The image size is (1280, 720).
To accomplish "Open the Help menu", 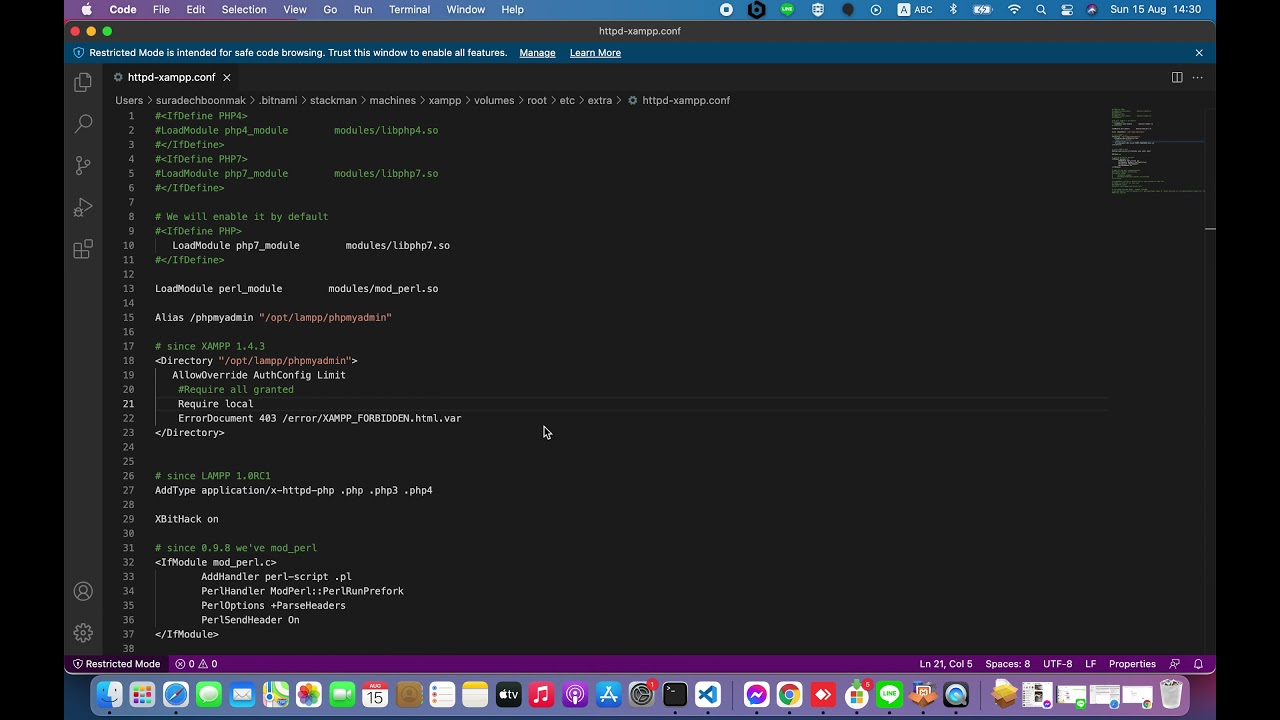I will point(512,9).
